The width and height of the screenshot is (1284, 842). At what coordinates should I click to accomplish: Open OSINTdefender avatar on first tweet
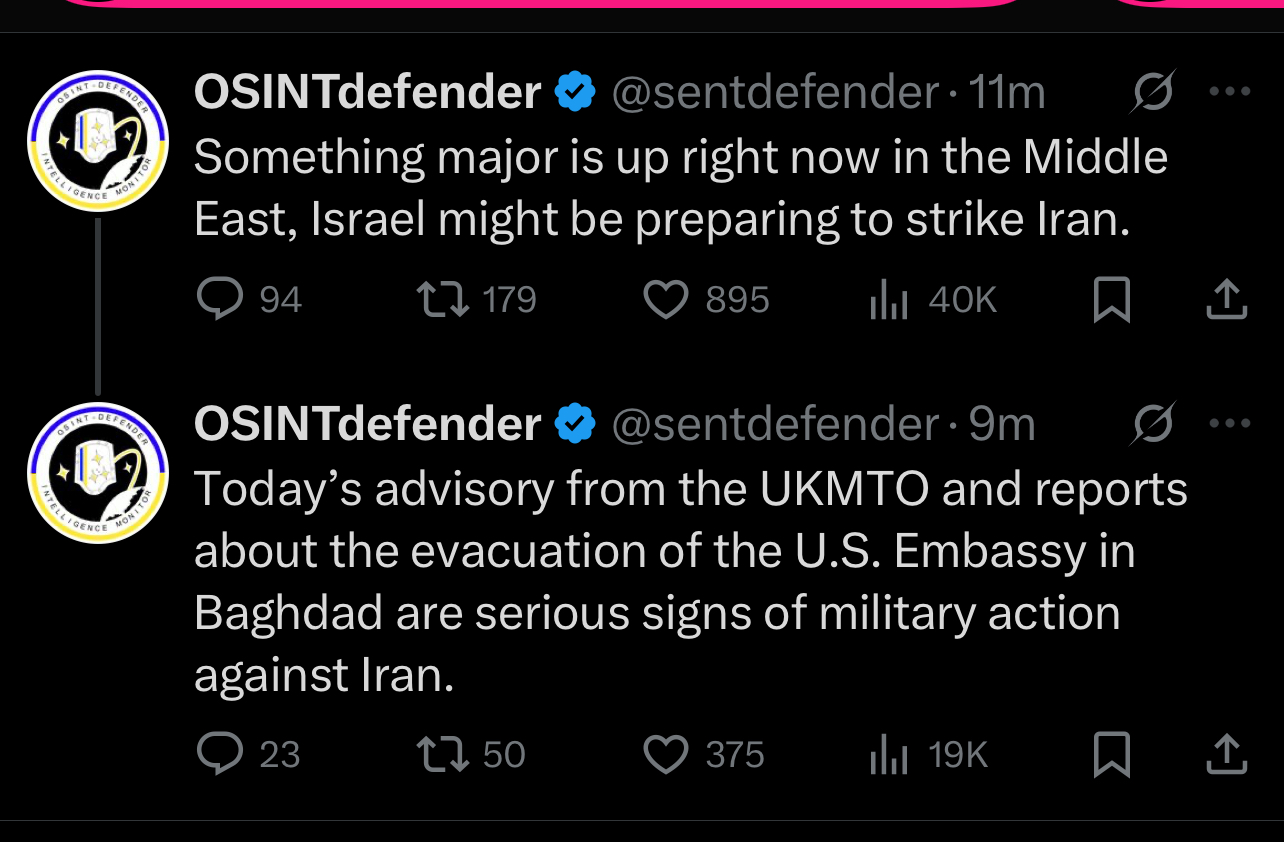pos(97,141)
